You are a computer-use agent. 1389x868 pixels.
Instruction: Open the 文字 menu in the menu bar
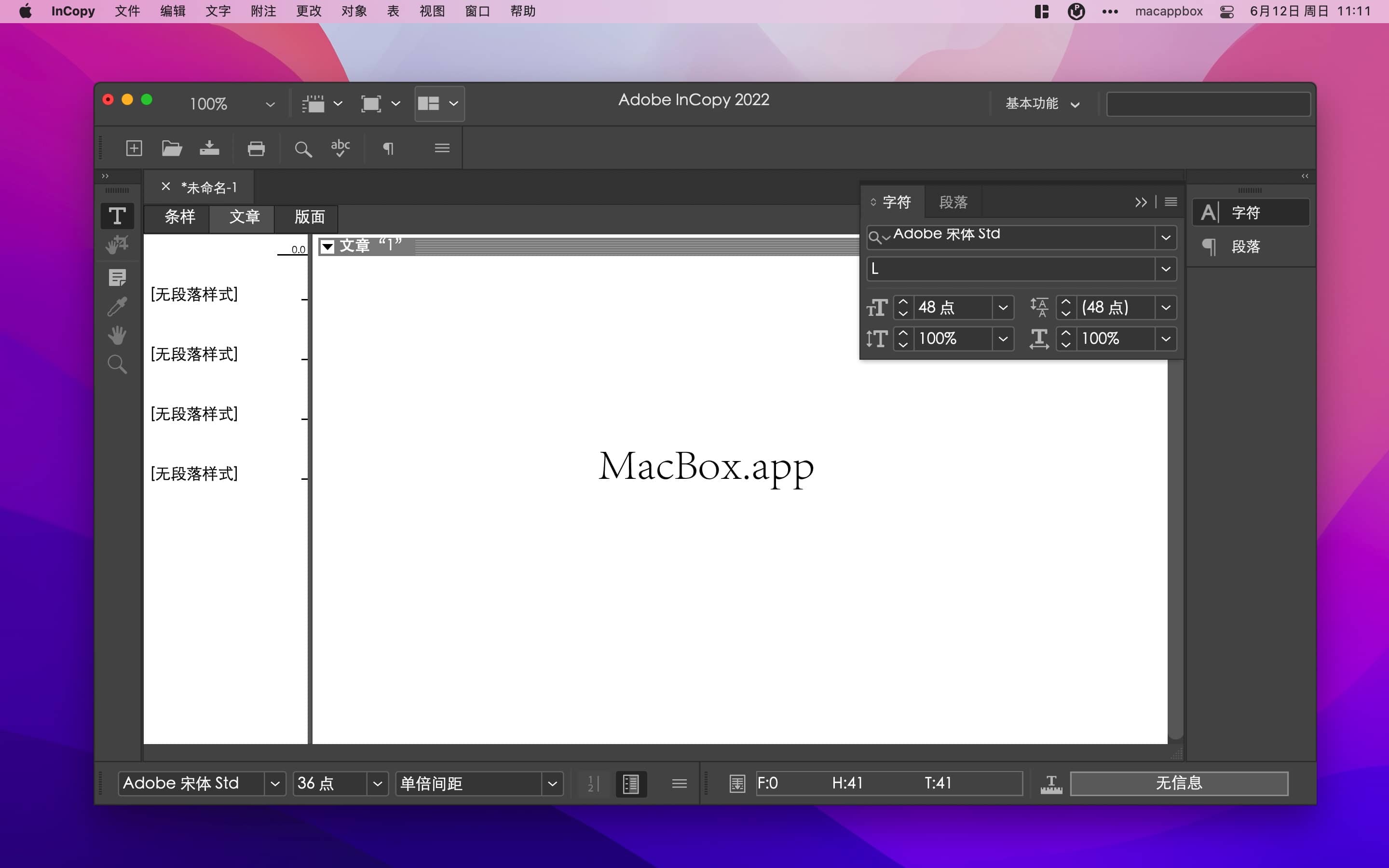click(x=218, y=12)
